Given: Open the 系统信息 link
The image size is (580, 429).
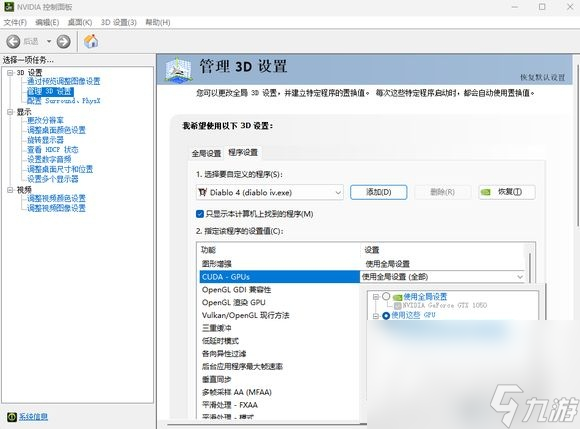Looking at the screenshot, I should coord(33,417).
